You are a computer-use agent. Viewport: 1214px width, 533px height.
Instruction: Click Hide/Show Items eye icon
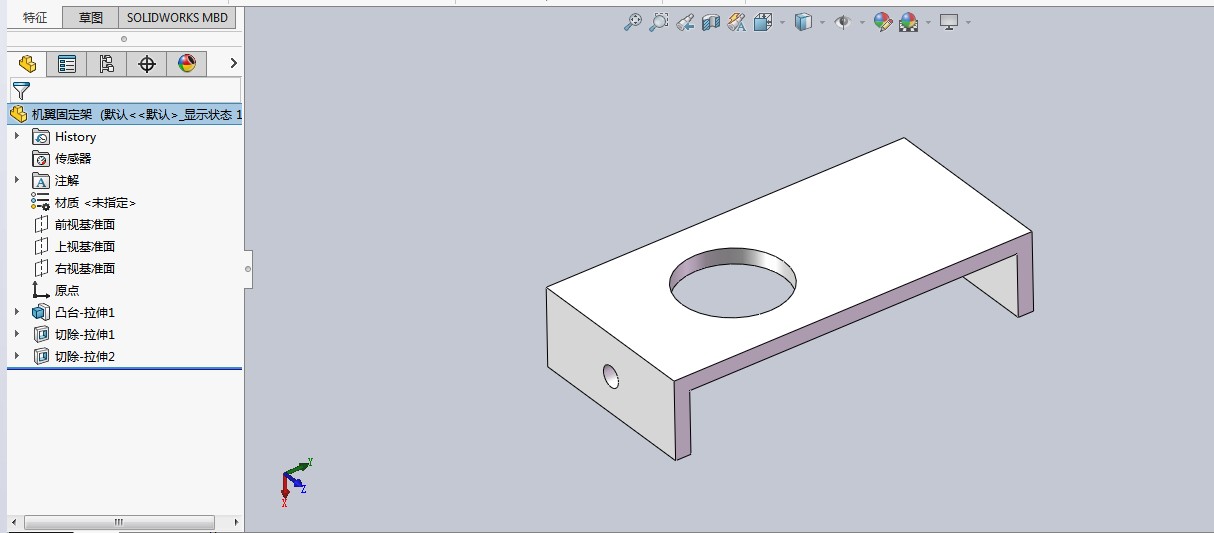[x=842, y=21]
